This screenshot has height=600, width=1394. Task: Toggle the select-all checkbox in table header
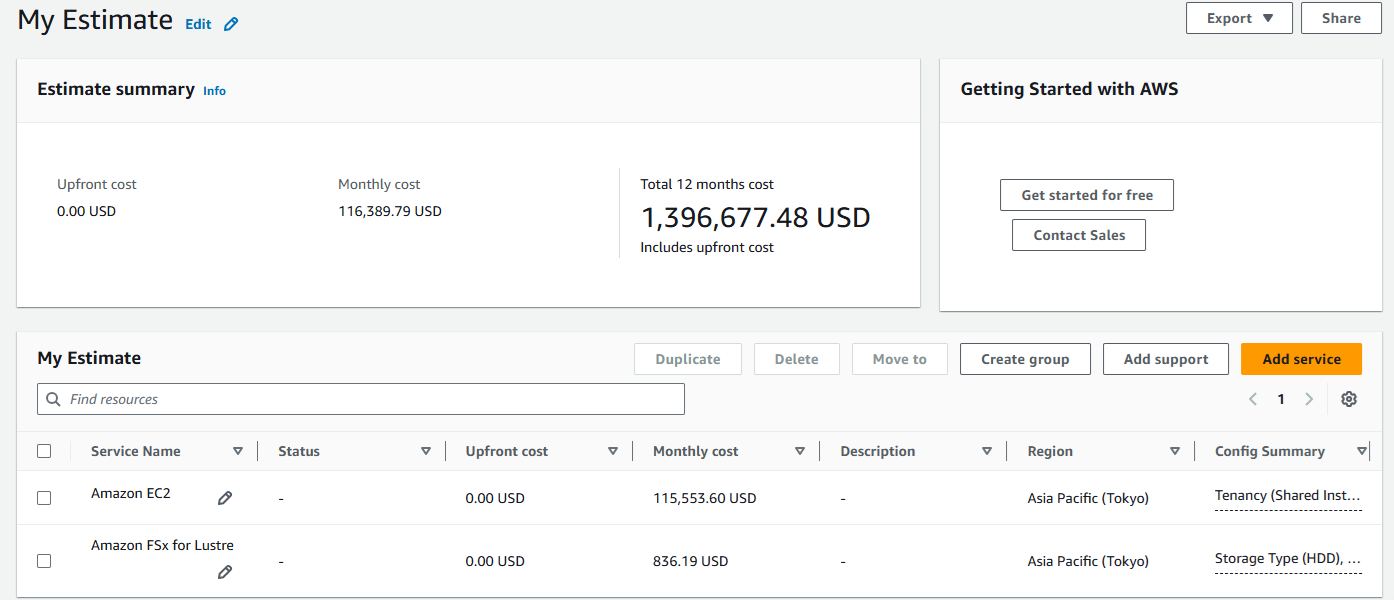[x=44, y=451]
